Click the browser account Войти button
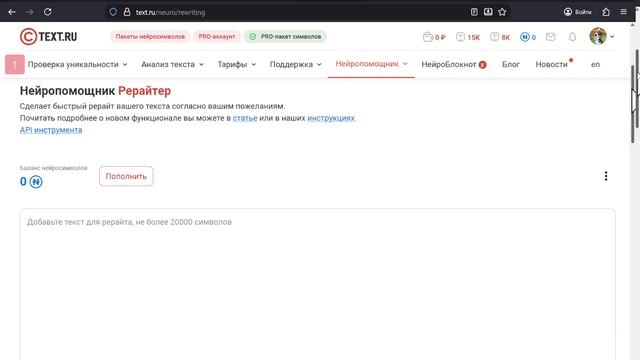Screen dimensions: 640x360 tap(578, 12)
